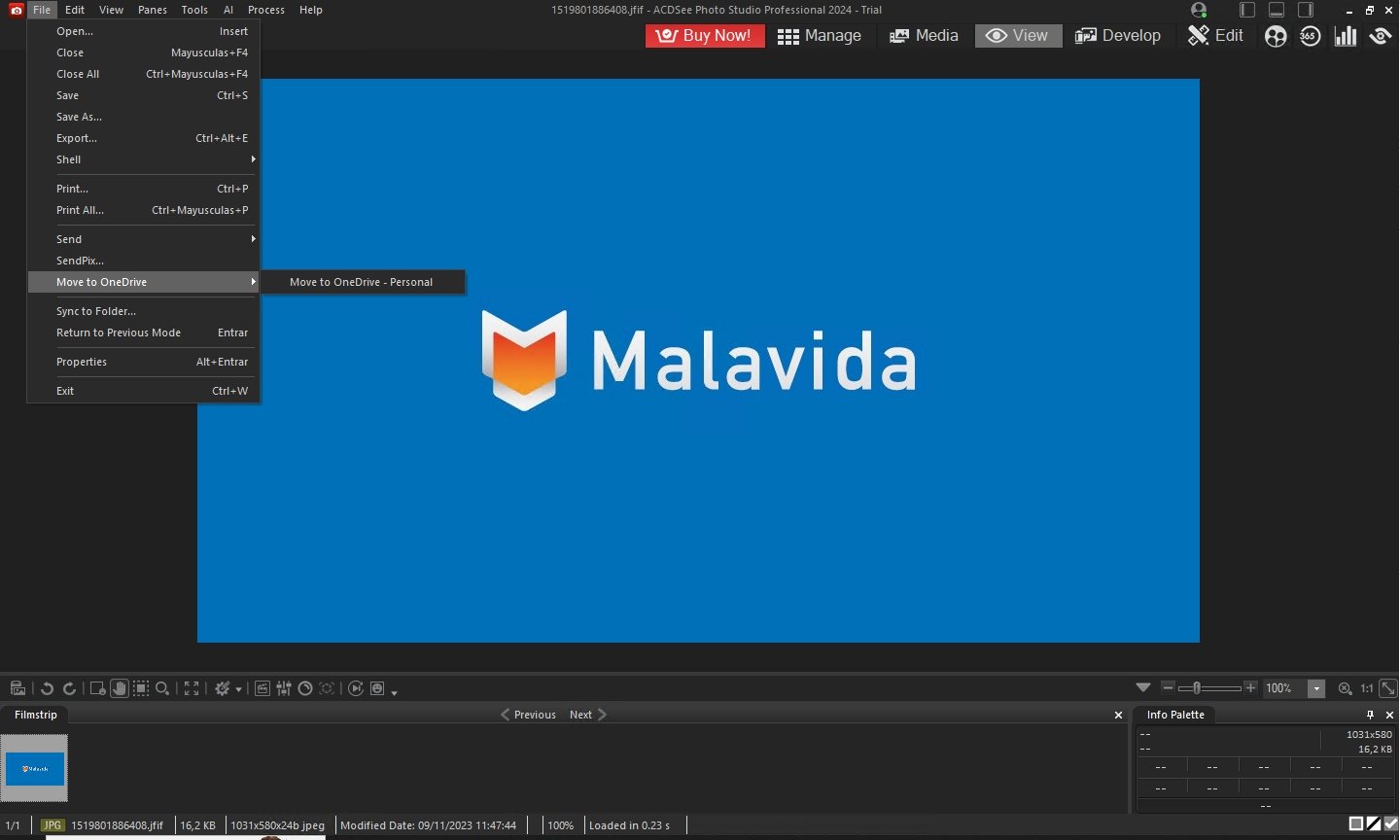Select the scroll hand tool
The image size is (1400, 840).
pos(120,688)
